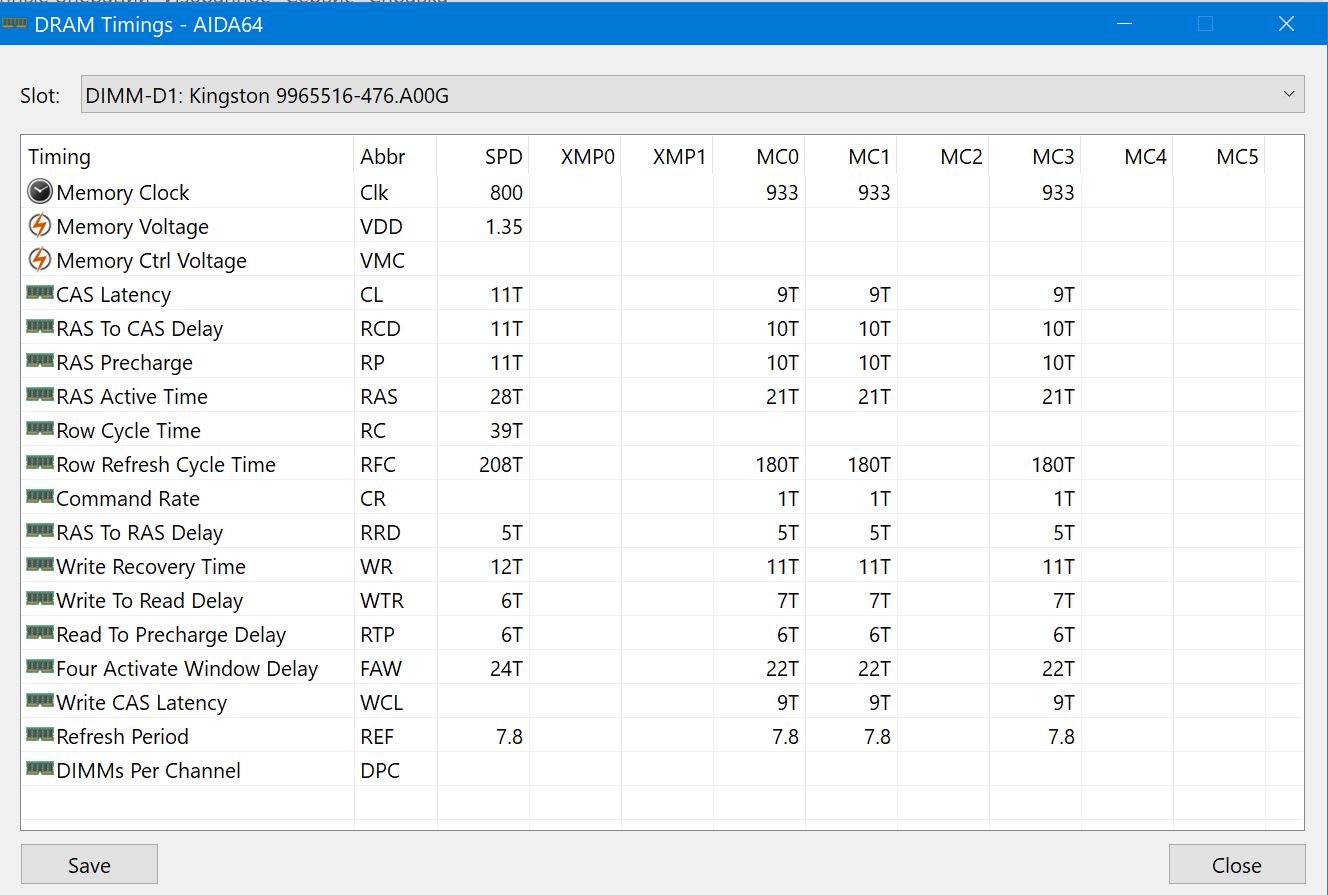The height and width of the screenshot is (895, 1328).
Task: Select the Four Activate Window Delay row
Action: click(x=187, y=669)
